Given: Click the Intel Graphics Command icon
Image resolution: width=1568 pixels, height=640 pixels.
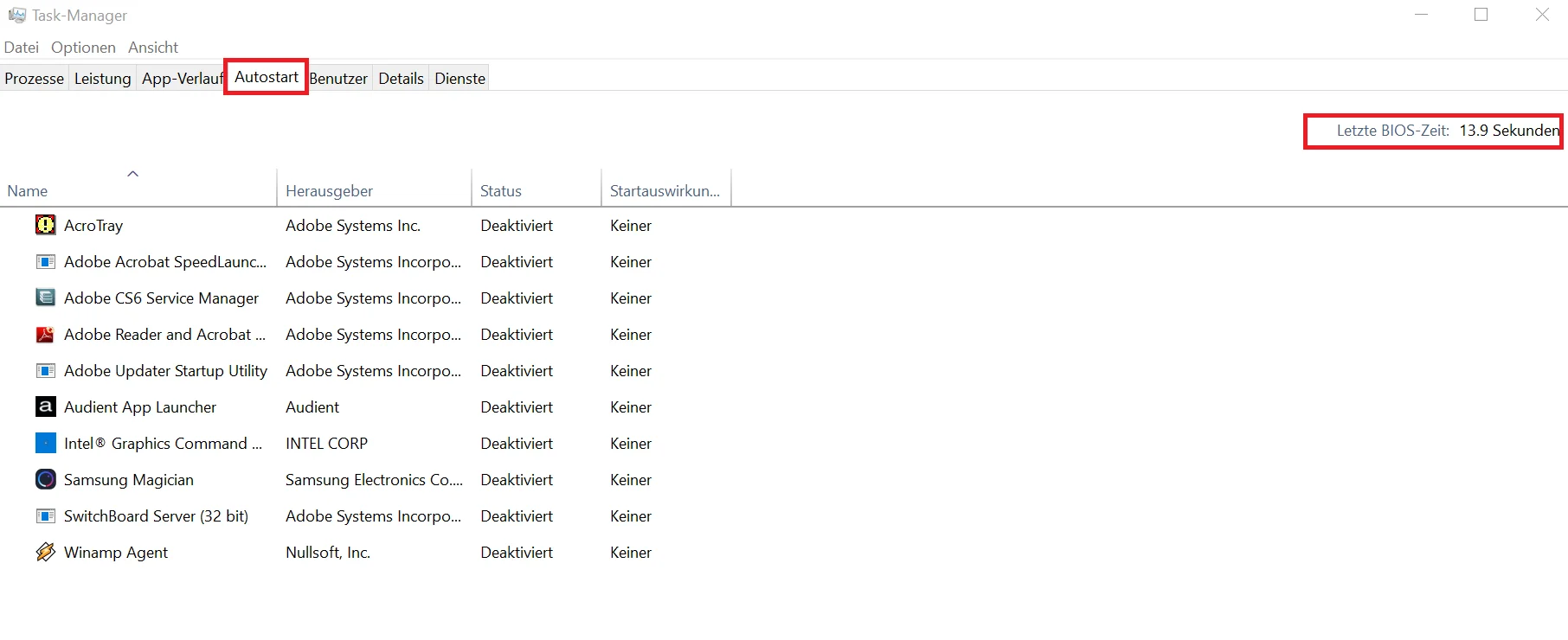Looking at the screenshot, I should (x=46, y=443).
